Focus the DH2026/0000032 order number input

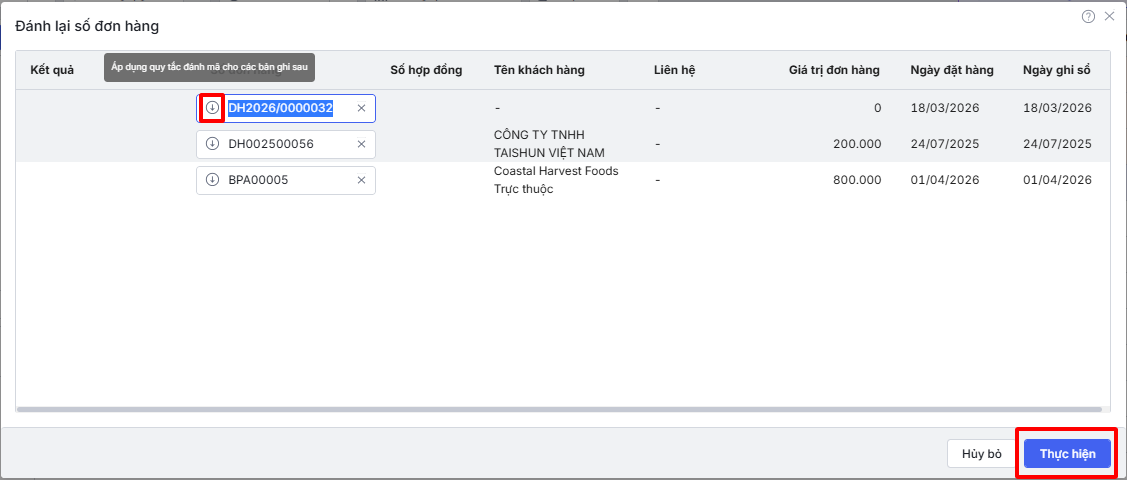pos(285,108)
